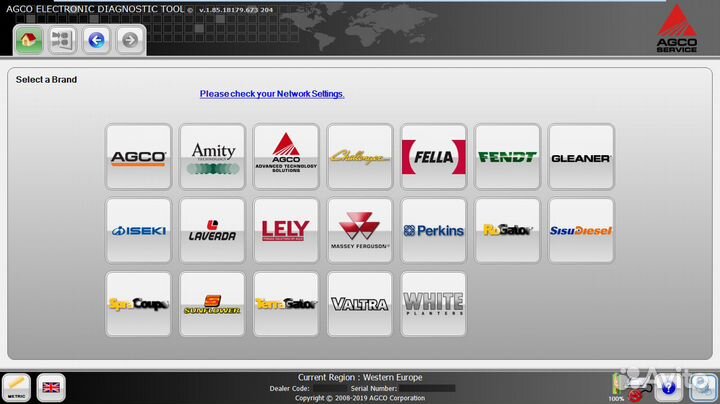Open the 'Please check your Network Settings' link
The height and width of the screenshot is (404, 720).
pos(272,94)
